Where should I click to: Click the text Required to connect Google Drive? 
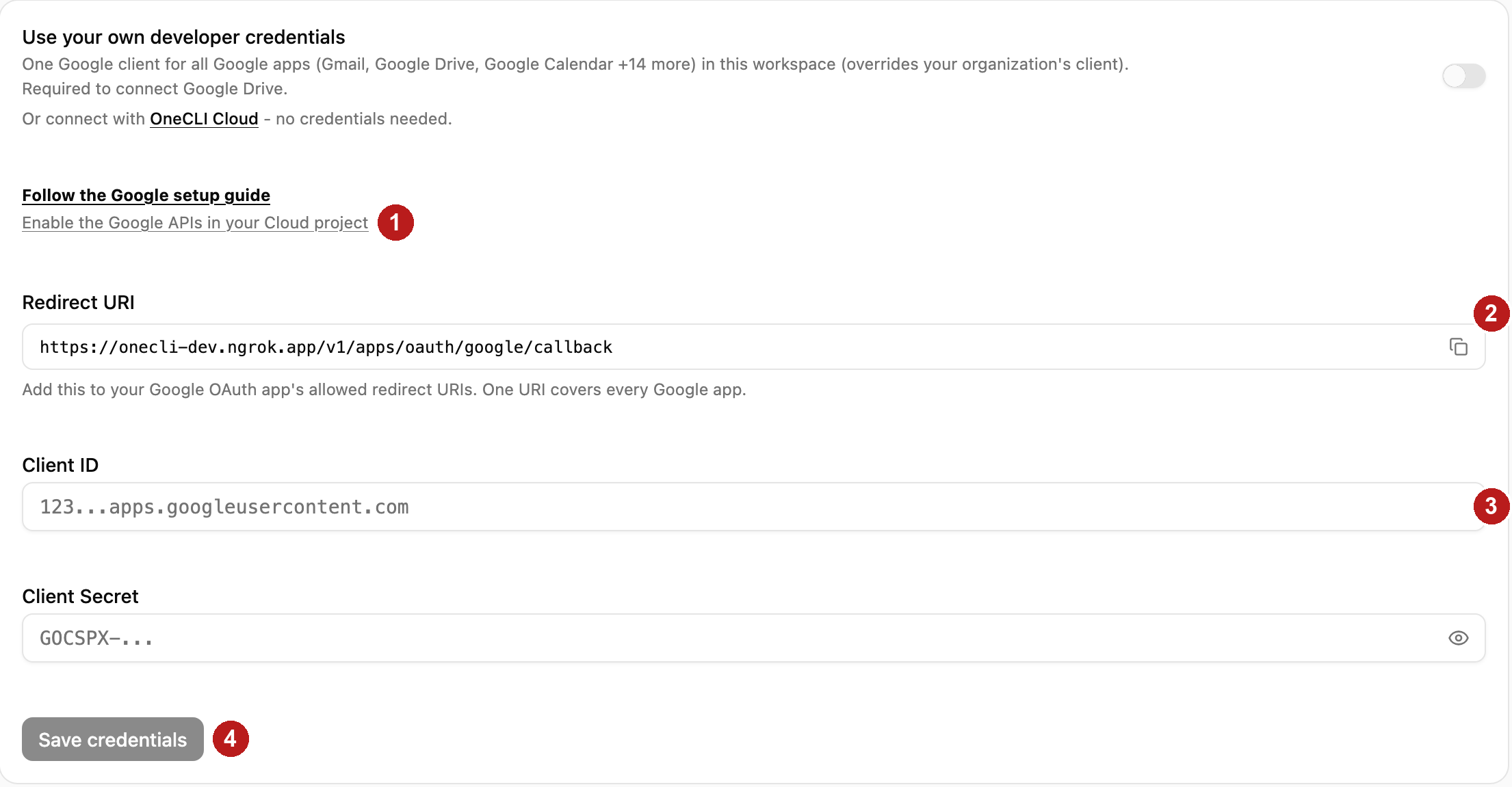tap(155, 89)
